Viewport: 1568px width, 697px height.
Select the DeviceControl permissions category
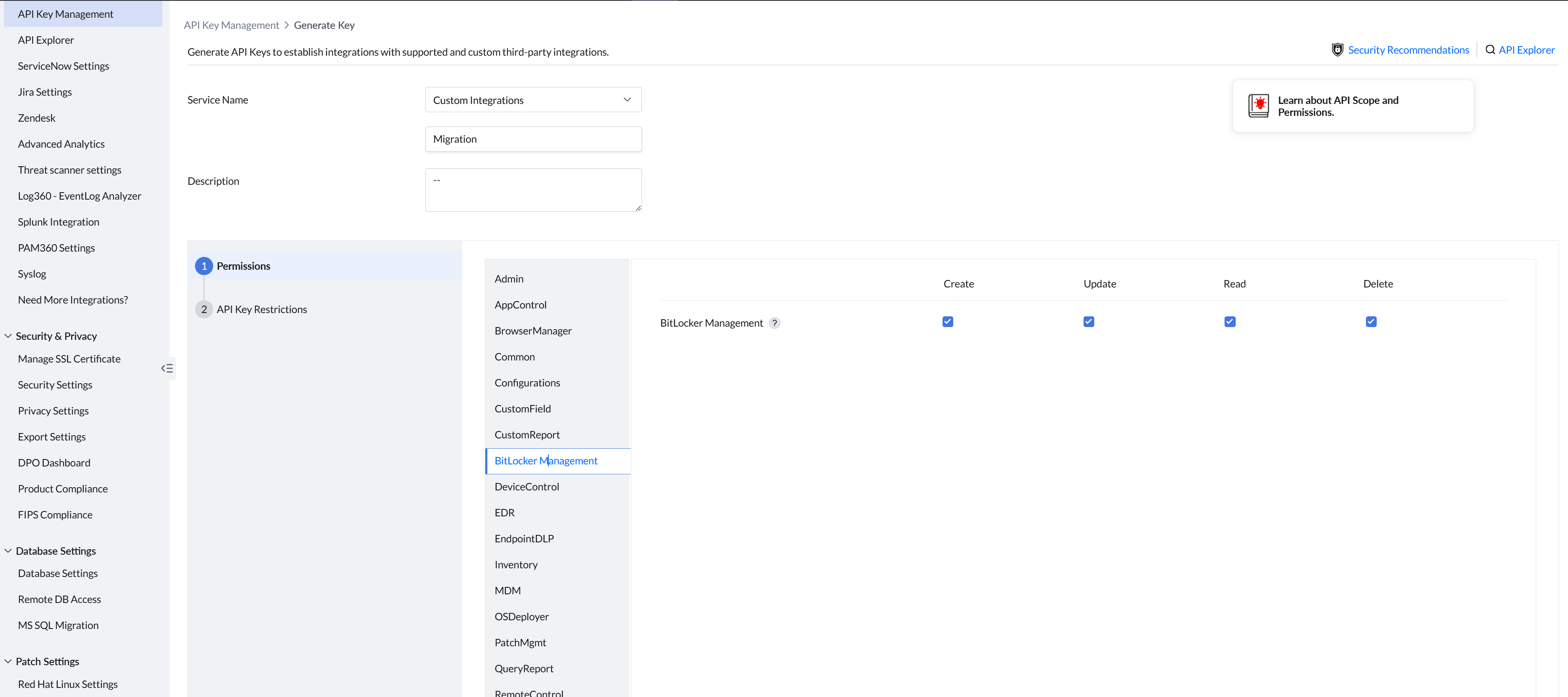point(527,486)
